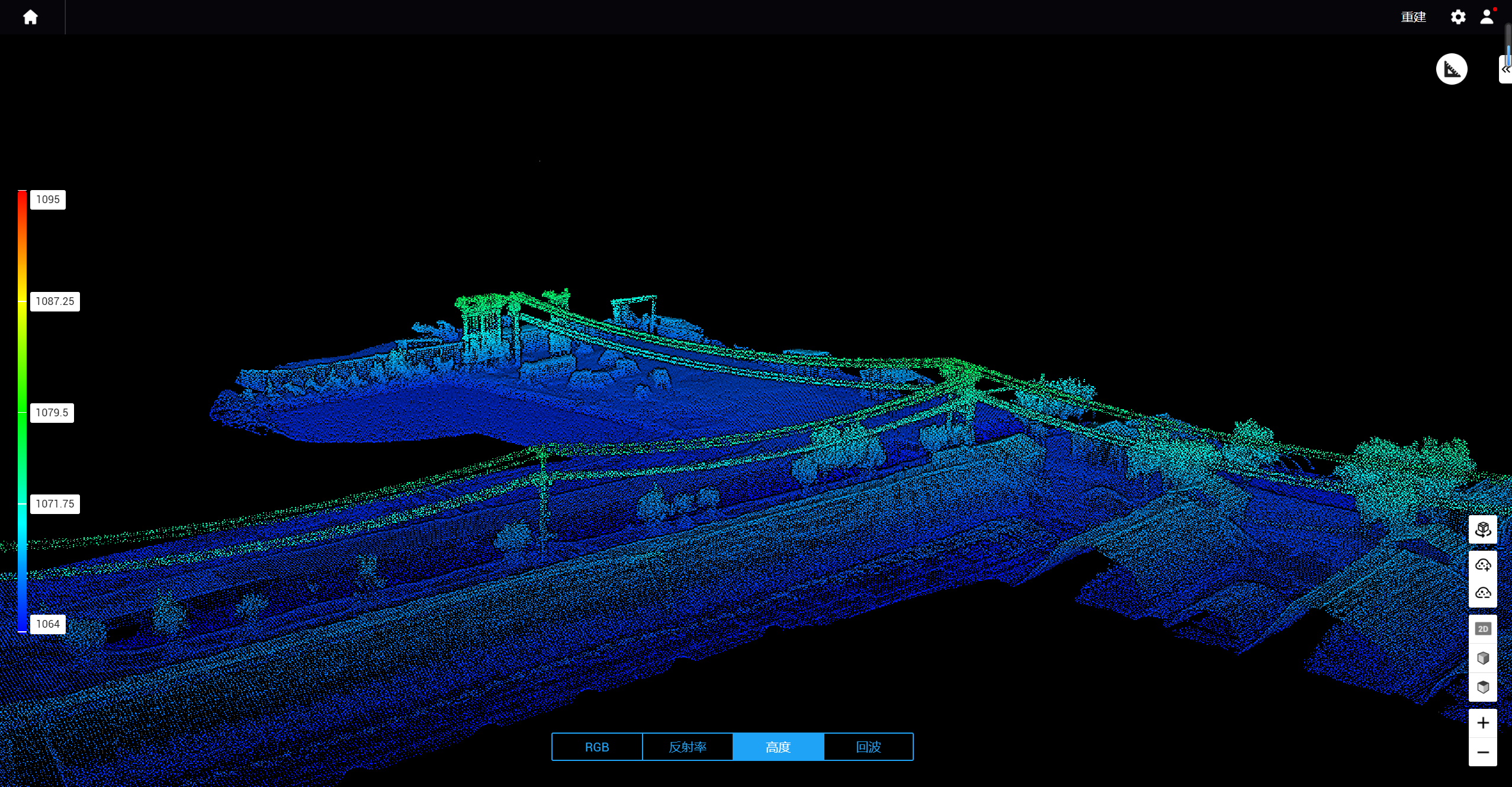Open the user account icon
1512x787 pixels.
tap(1487, 17)
